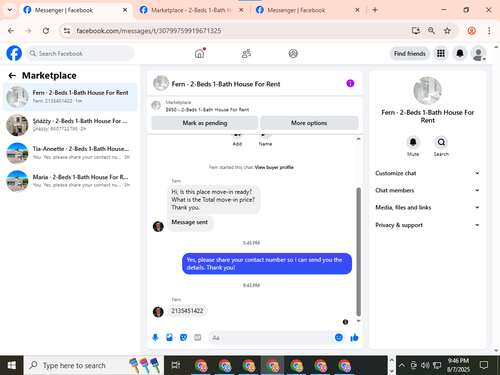This screenshot has height=375, width=500.
Task: Open Windows notification center icon
Action: (x=483, y=365)
